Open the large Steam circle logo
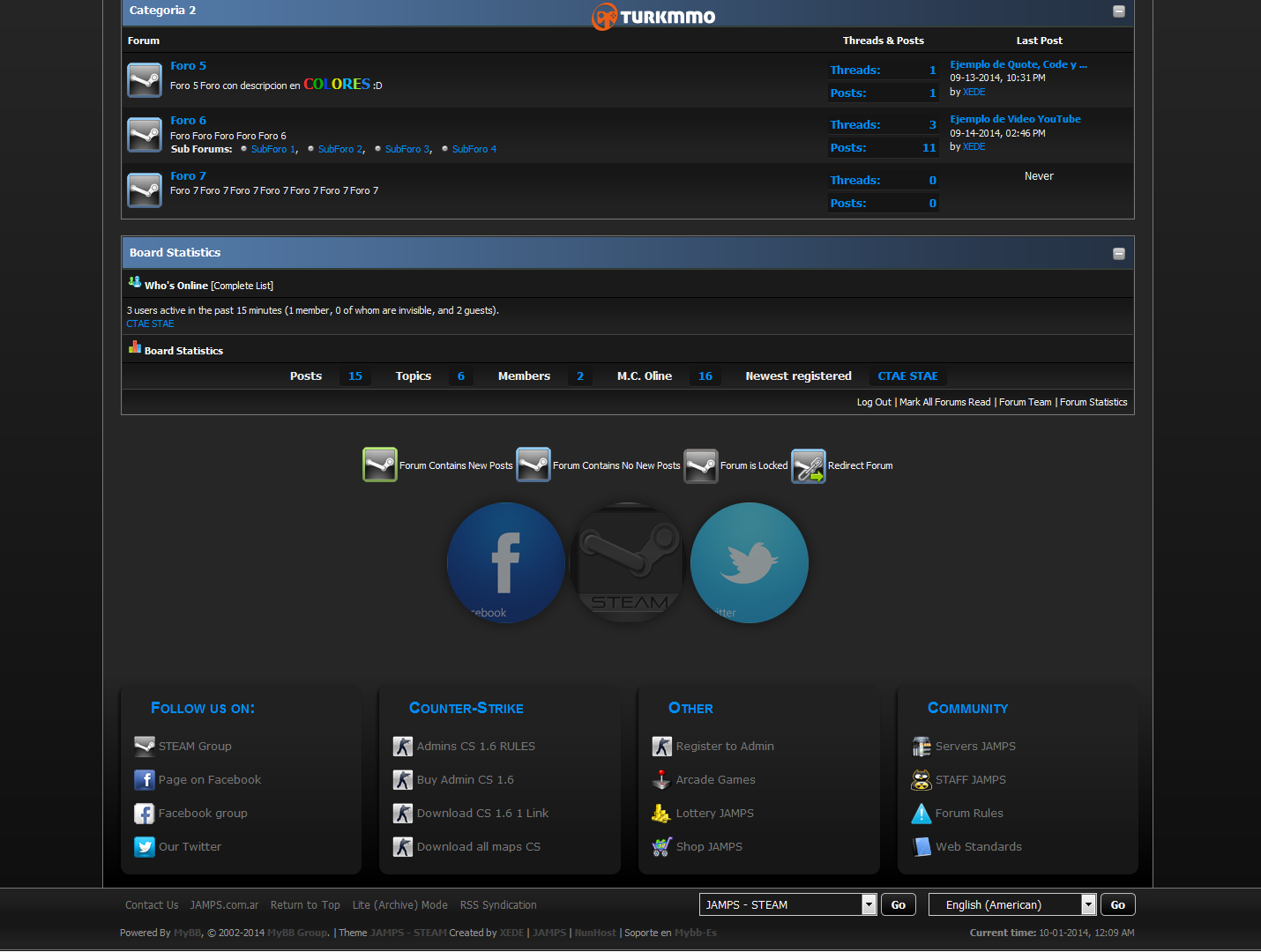 click(628, 562)
